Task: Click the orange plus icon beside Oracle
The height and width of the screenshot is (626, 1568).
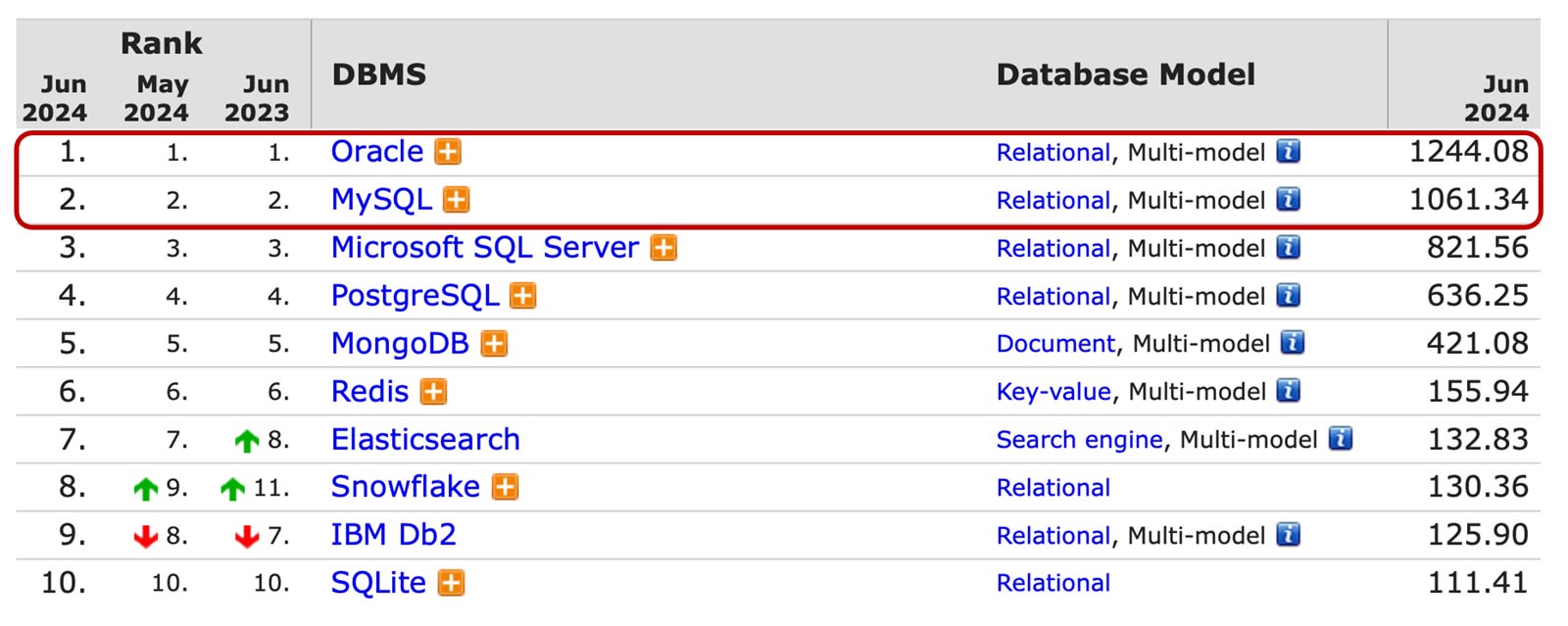Action: tap(448, 152)
